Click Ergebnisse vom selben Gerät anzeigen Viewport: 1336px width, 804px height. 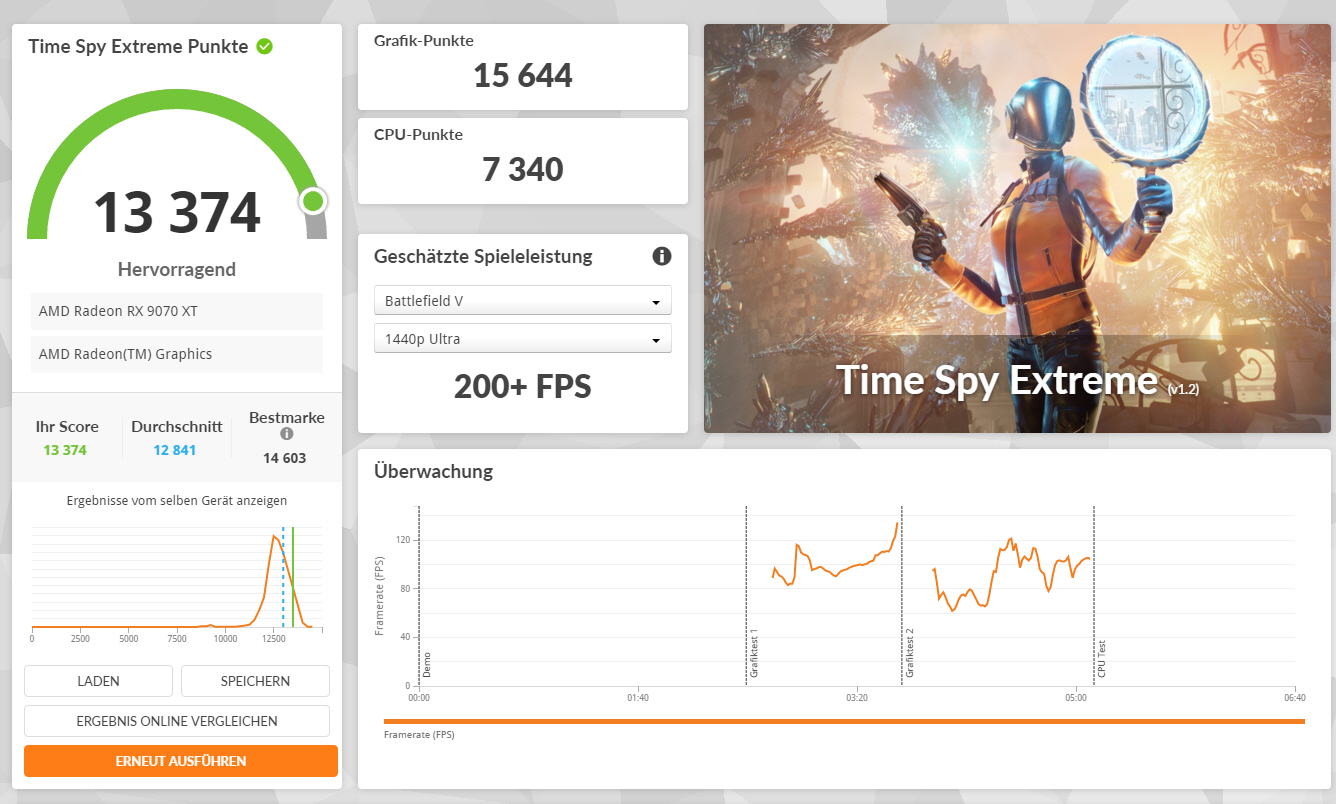pos(177,500)
